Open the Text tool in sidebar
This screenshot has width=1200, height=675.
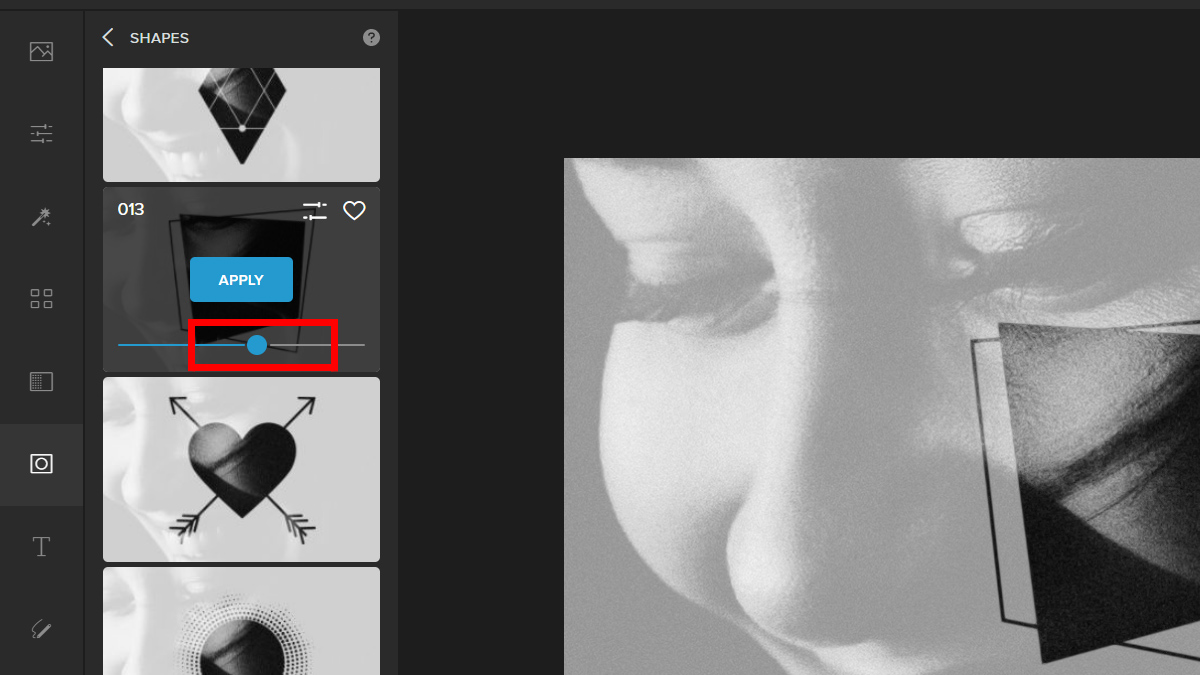click(x=41, y=546)
